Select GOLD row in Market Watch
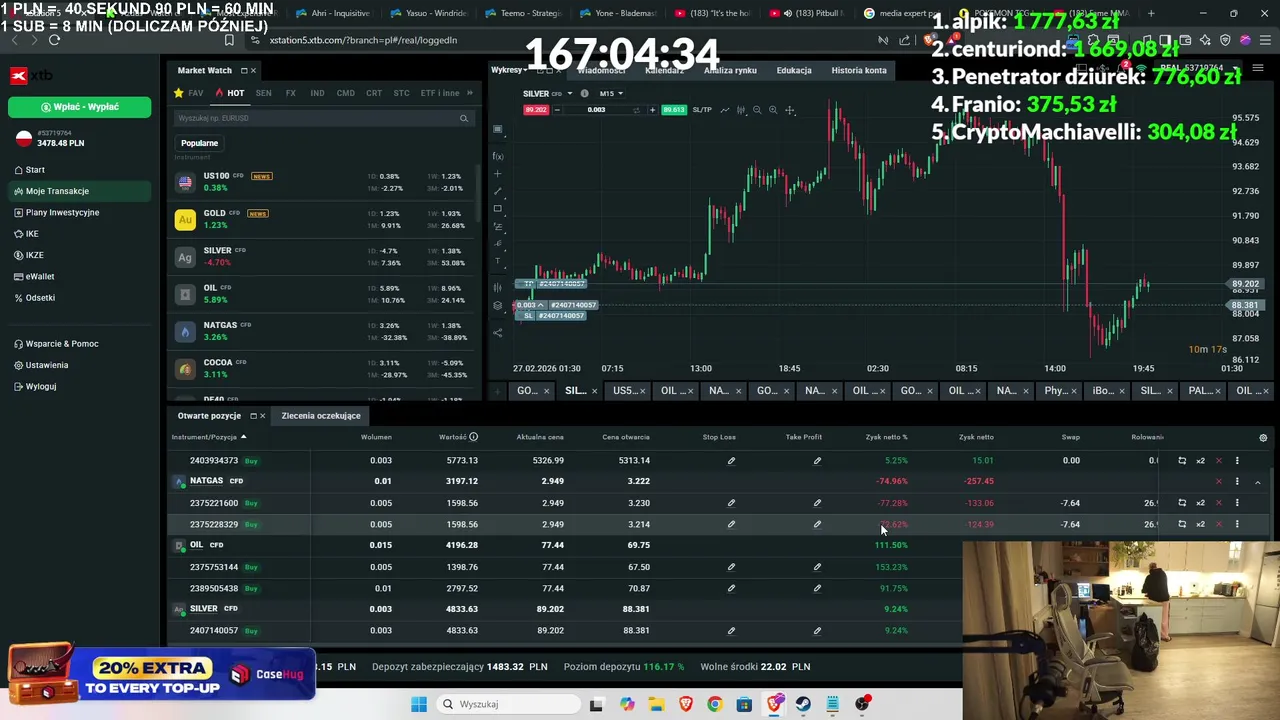The image size is (1280, 720). 322,219
